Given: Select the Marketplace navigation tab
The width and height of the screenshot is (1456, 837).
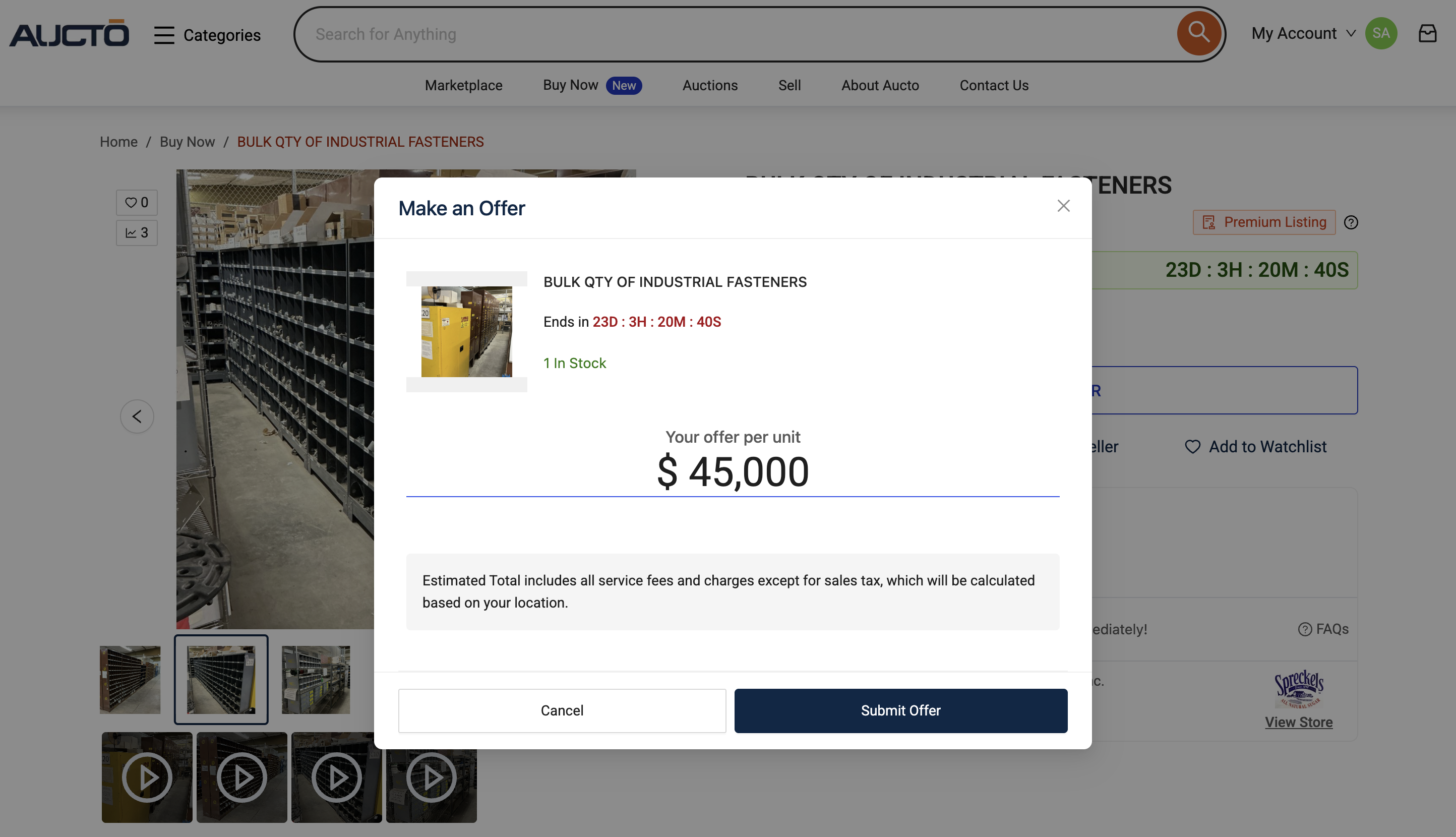Looking at the screenshot, I should [463, 85].
